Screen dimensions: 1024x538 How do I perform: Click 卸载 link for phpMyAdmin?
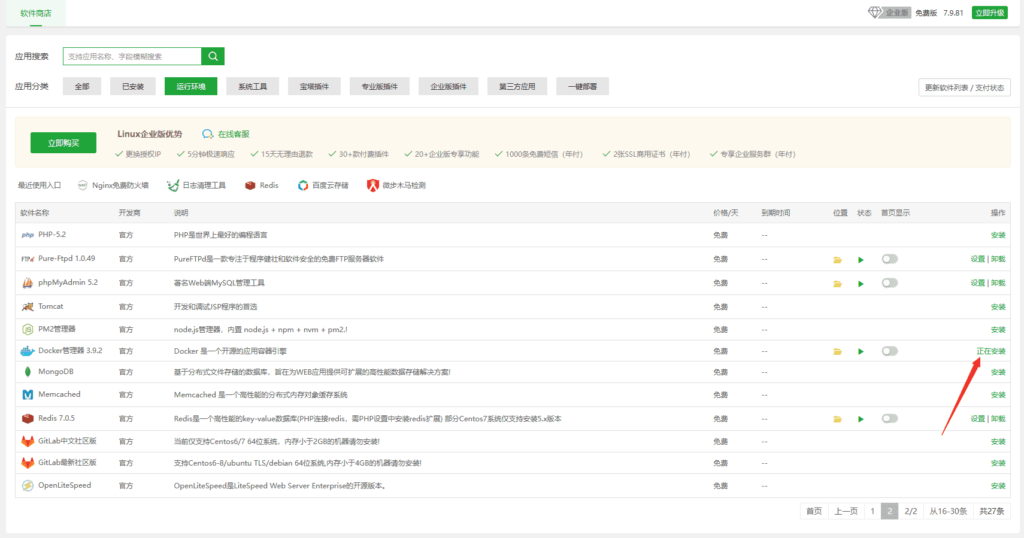[x=998, y=283]
